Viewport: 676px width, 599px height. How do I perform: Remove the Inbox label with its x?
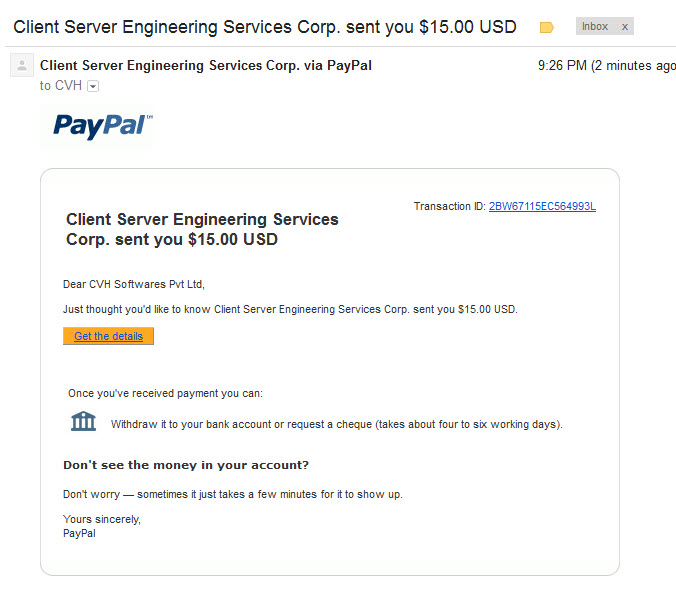[x=625, y=27]
